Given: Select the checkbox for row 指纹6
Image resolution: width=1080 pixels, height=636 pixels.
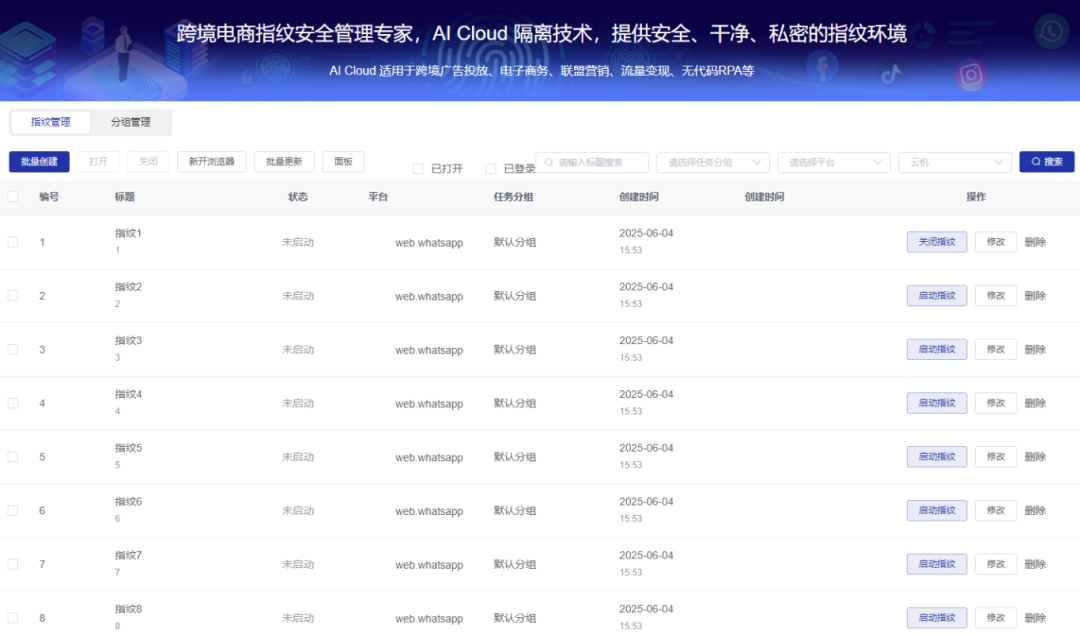Looking at the screenshot, I should [13, 511].
